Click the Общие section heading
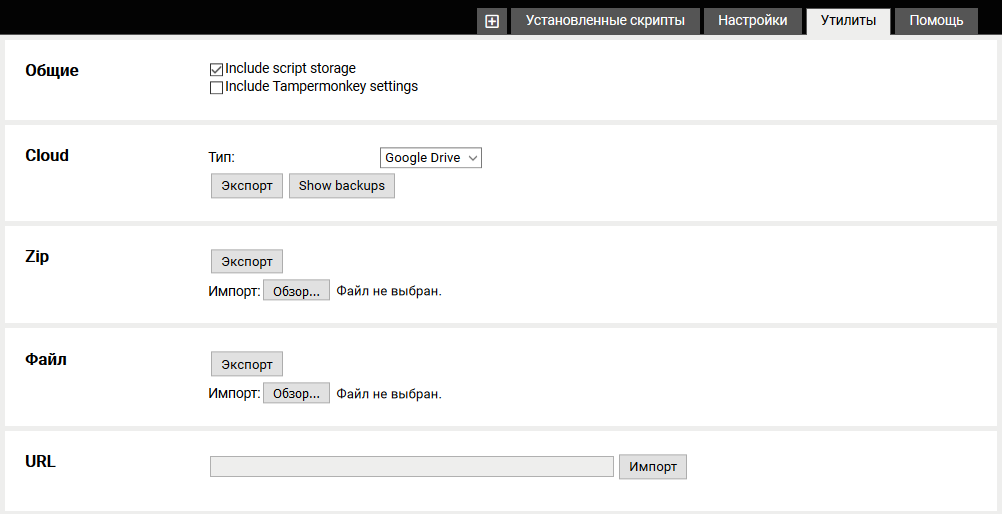This screenshot has height=514, width=1002. pyautogui.click(x=52, y=70)
